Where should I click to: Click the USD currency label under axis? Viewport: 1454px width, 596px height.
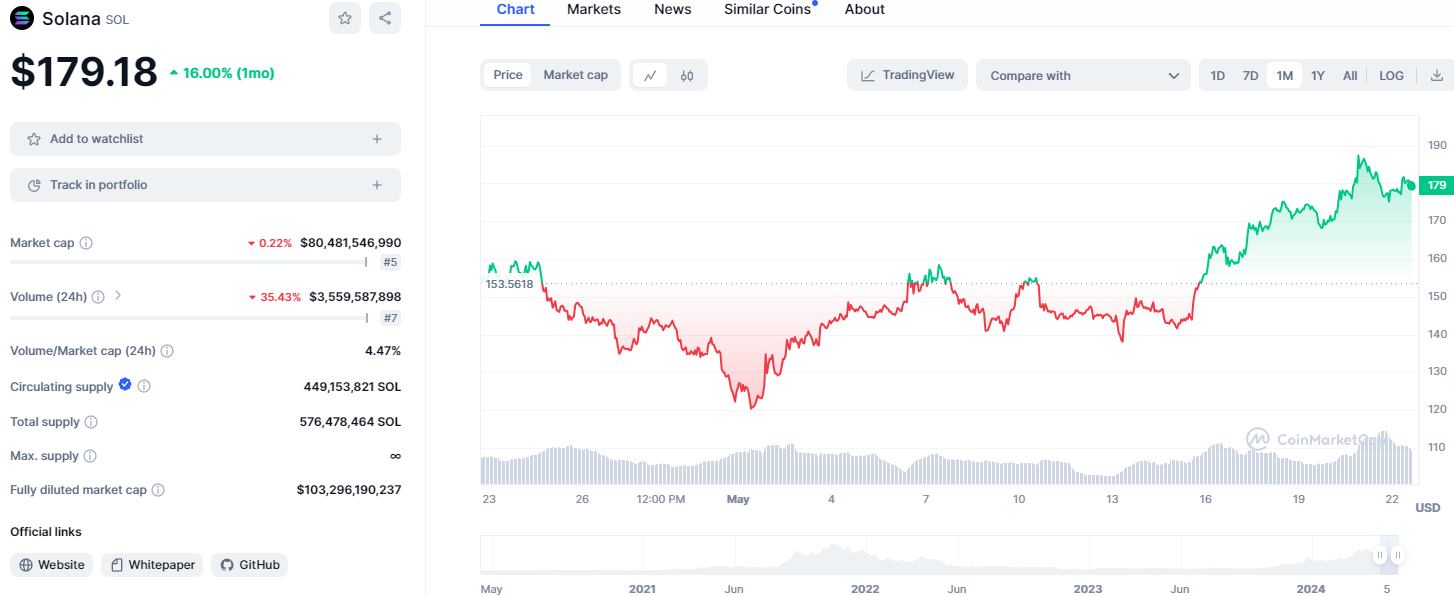1428,508
